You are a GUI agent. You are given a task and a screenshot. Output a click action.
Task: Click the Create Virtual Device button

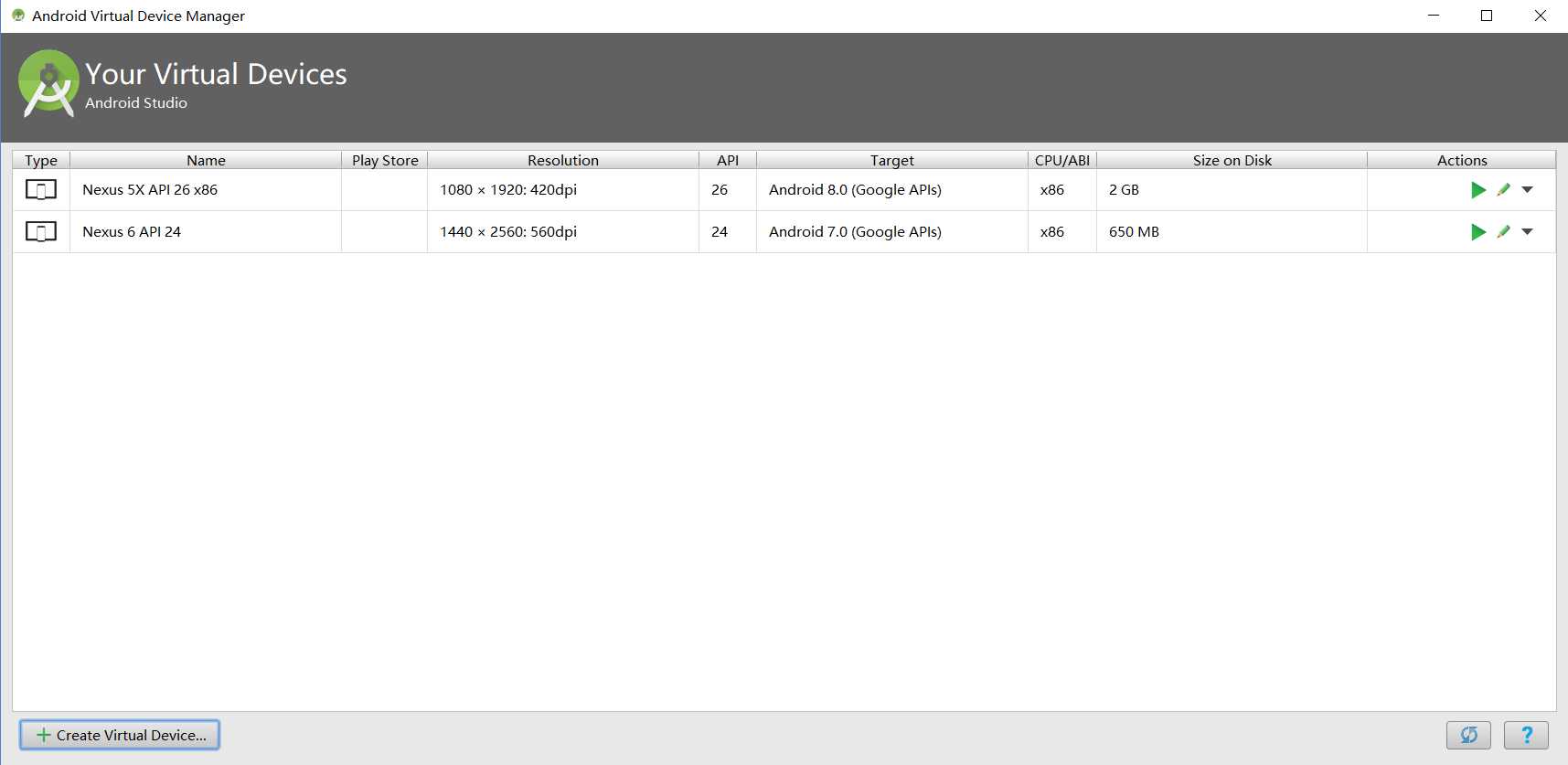pyautogui.click(x=120, y=735)
